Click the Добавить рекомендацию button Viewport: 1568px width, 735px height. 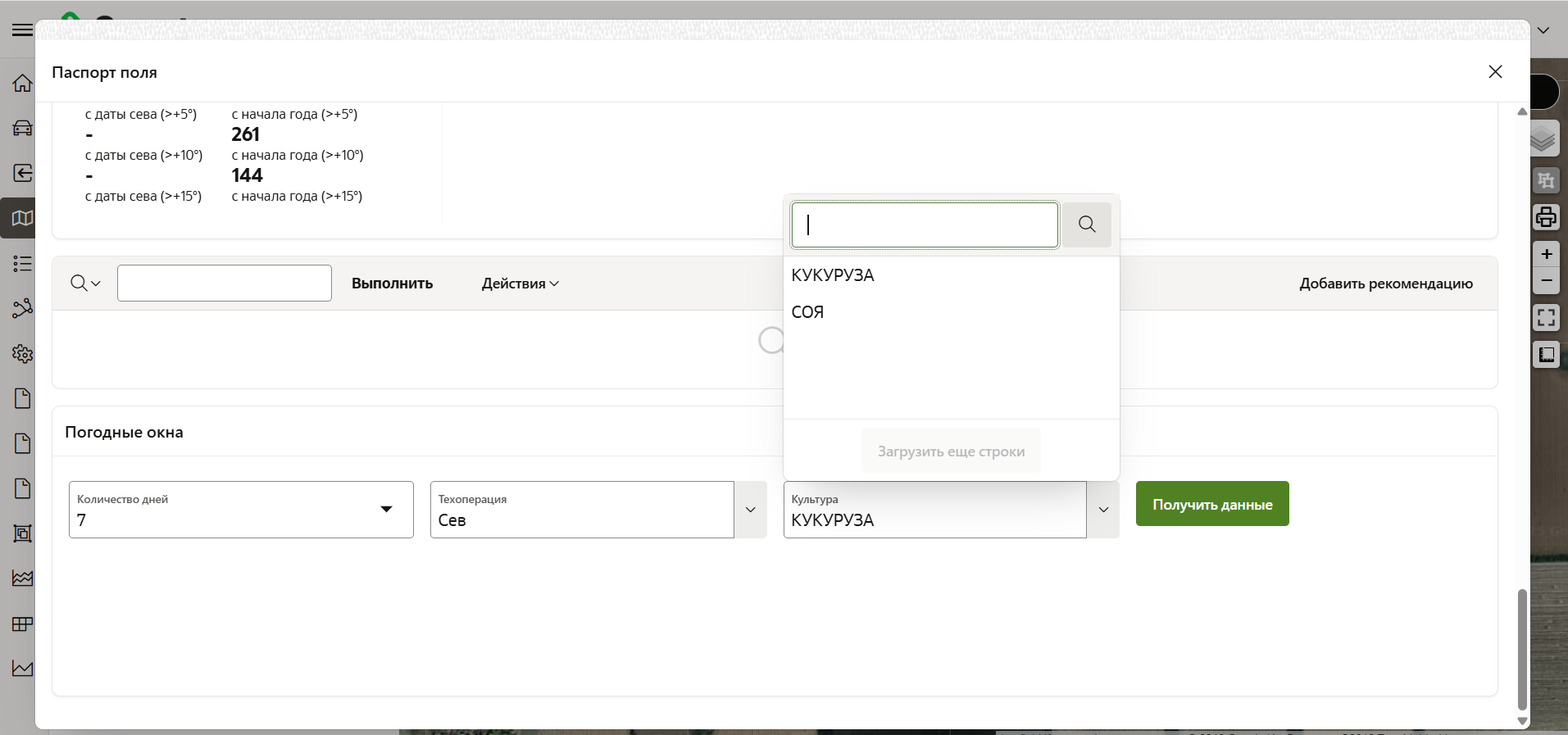point(1385,284)
